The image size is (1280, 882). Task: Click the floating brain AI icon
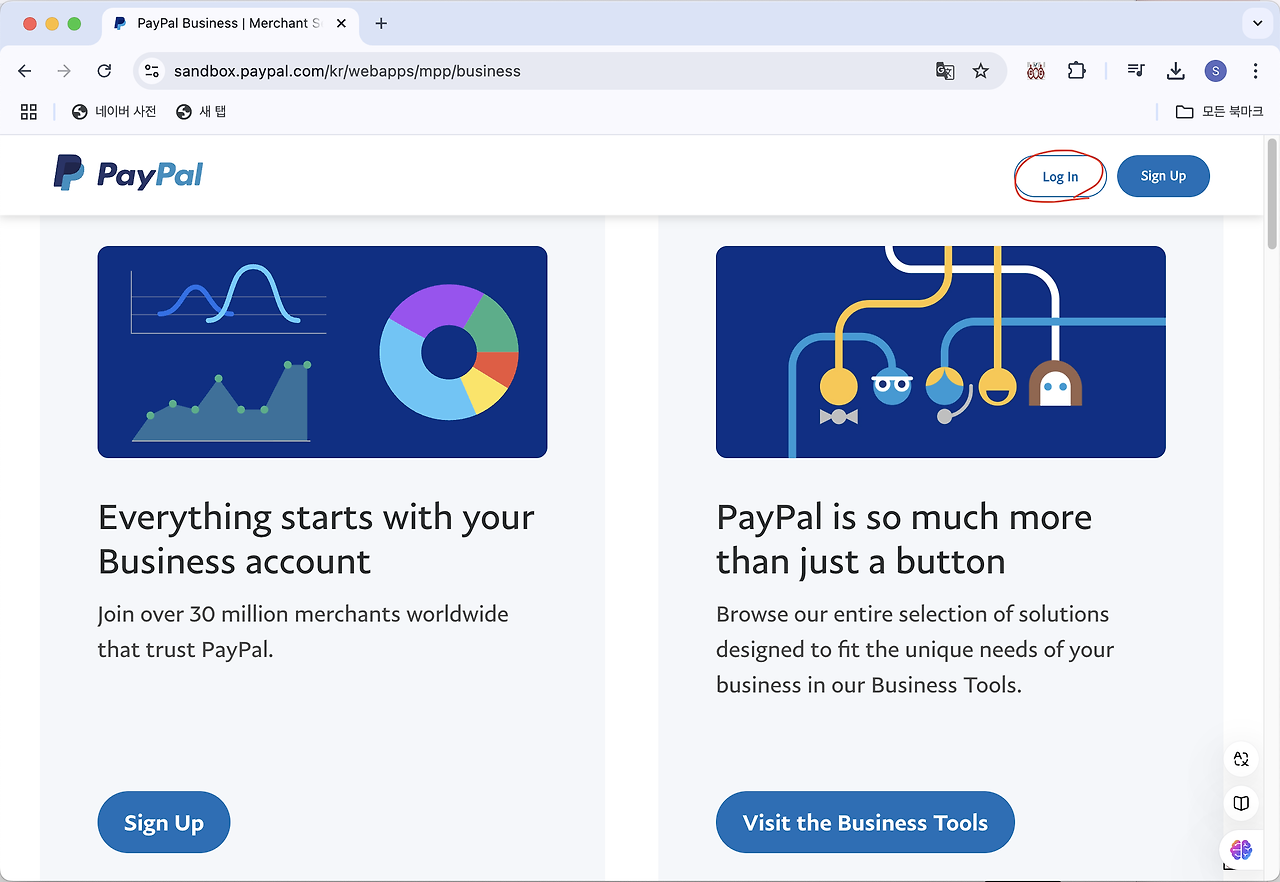click(x=1241, y=850)
